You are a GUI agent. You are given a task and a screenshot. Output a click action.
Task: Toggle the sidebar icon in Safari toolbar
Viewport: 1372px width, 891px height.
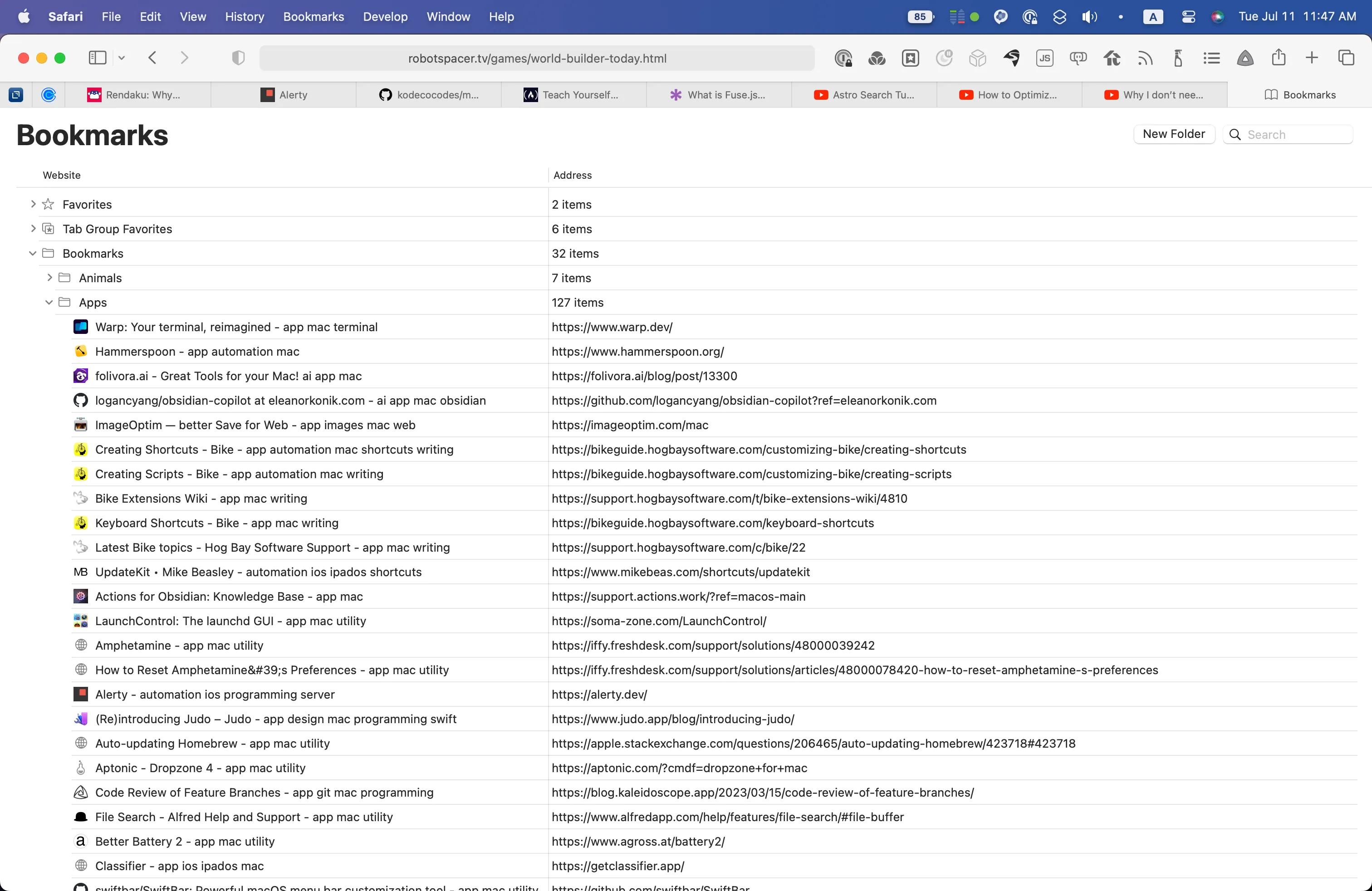(x=98, y=58)
